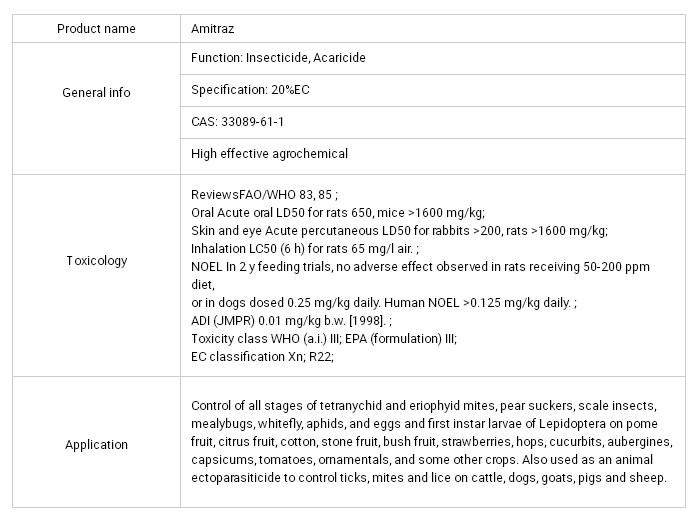
Task: Click the ectoparasiticide ticks and lice line
Action: pos(428,478)
